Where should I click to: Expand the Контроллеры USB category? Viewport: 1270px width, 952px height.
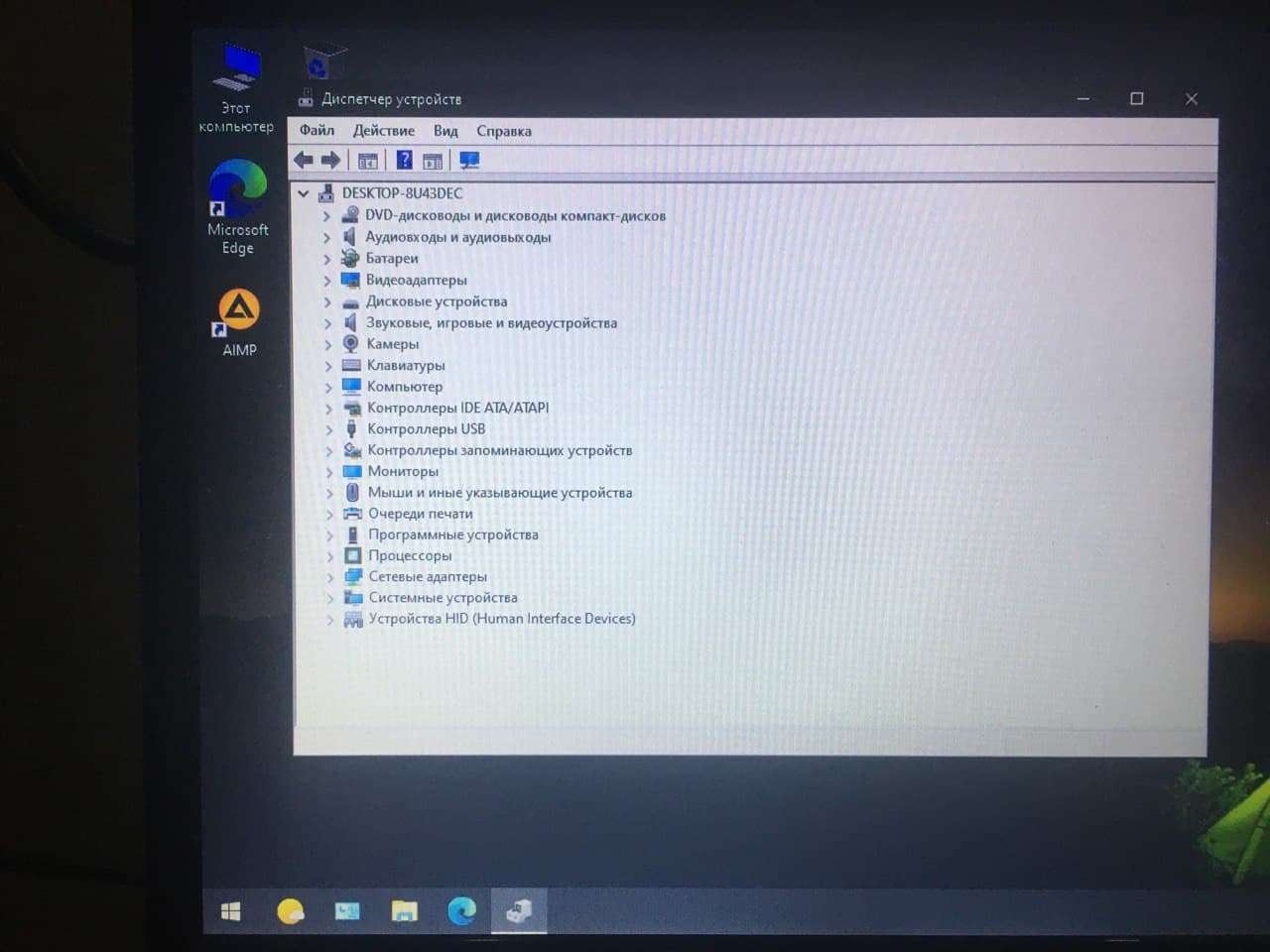pos(328,428)
